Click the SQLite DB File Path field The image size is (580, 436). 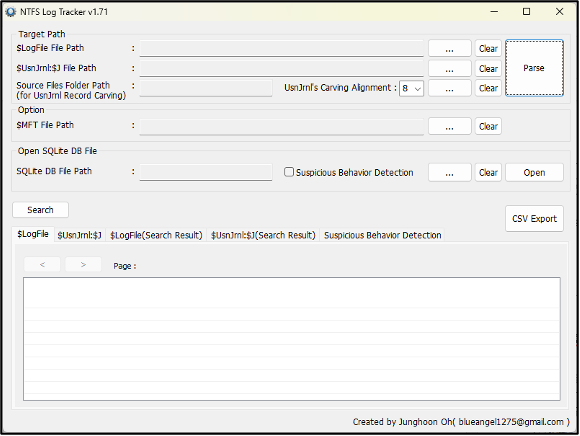pos(206,173)
